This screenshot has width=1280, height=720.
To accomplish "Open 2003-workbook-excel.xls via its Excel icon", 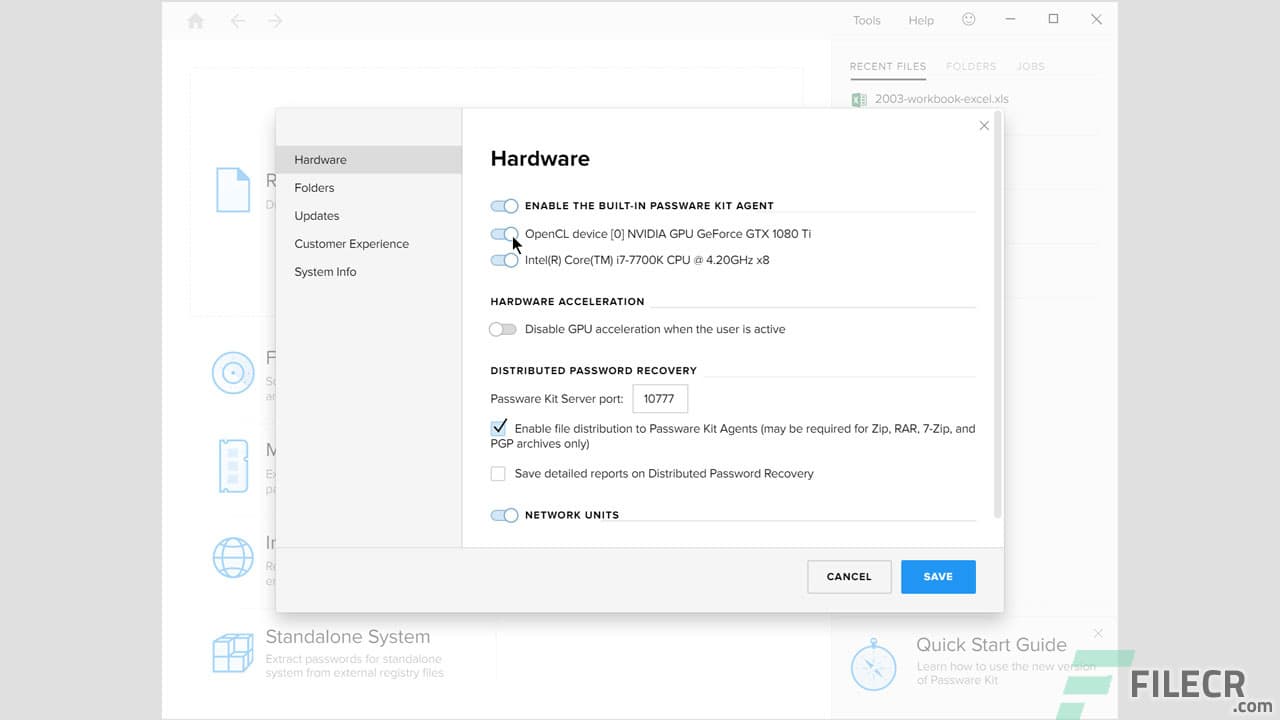I will coord(858,99).
